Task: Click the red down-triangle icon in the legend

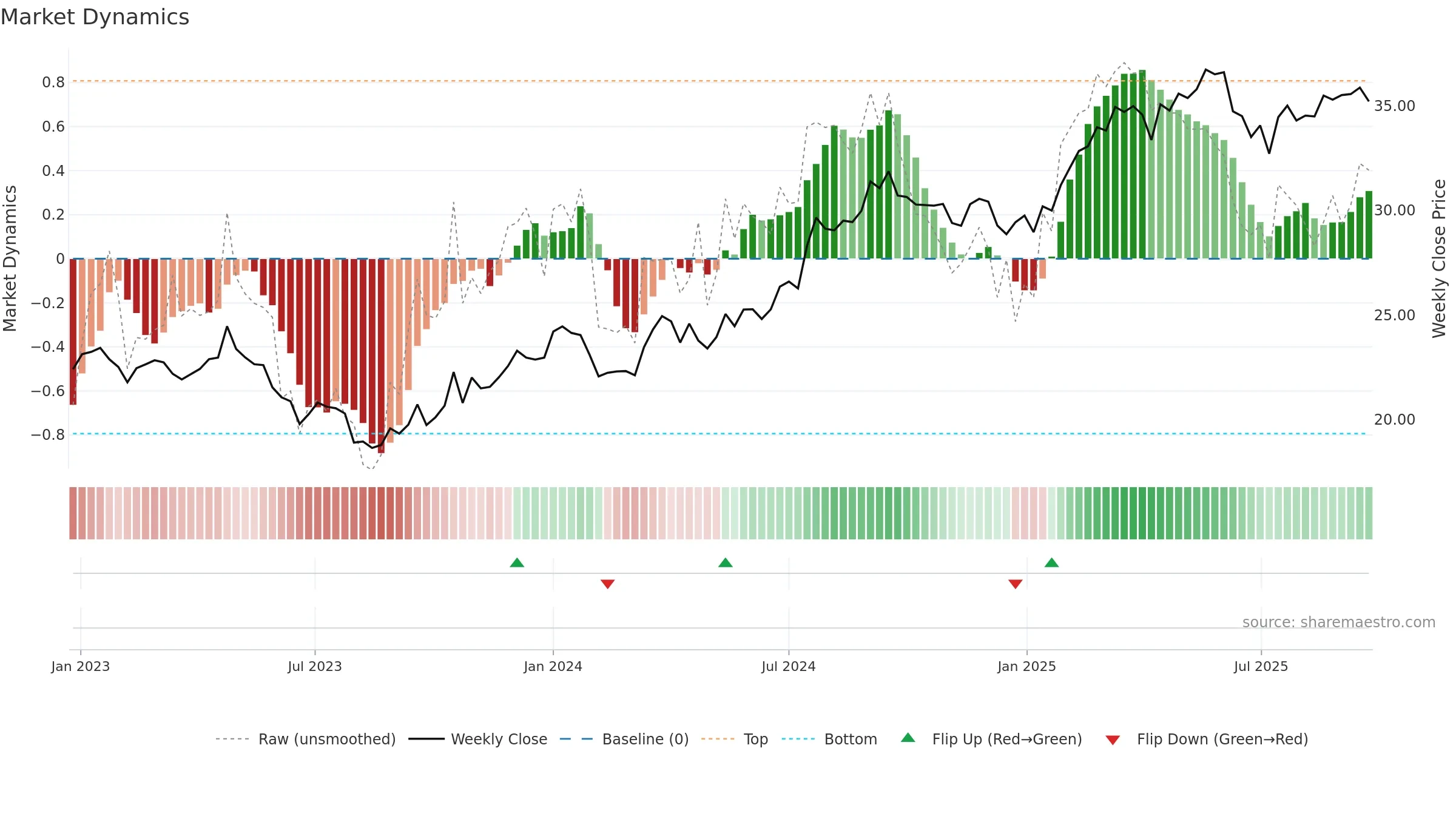Action: tap(1113, 740)
